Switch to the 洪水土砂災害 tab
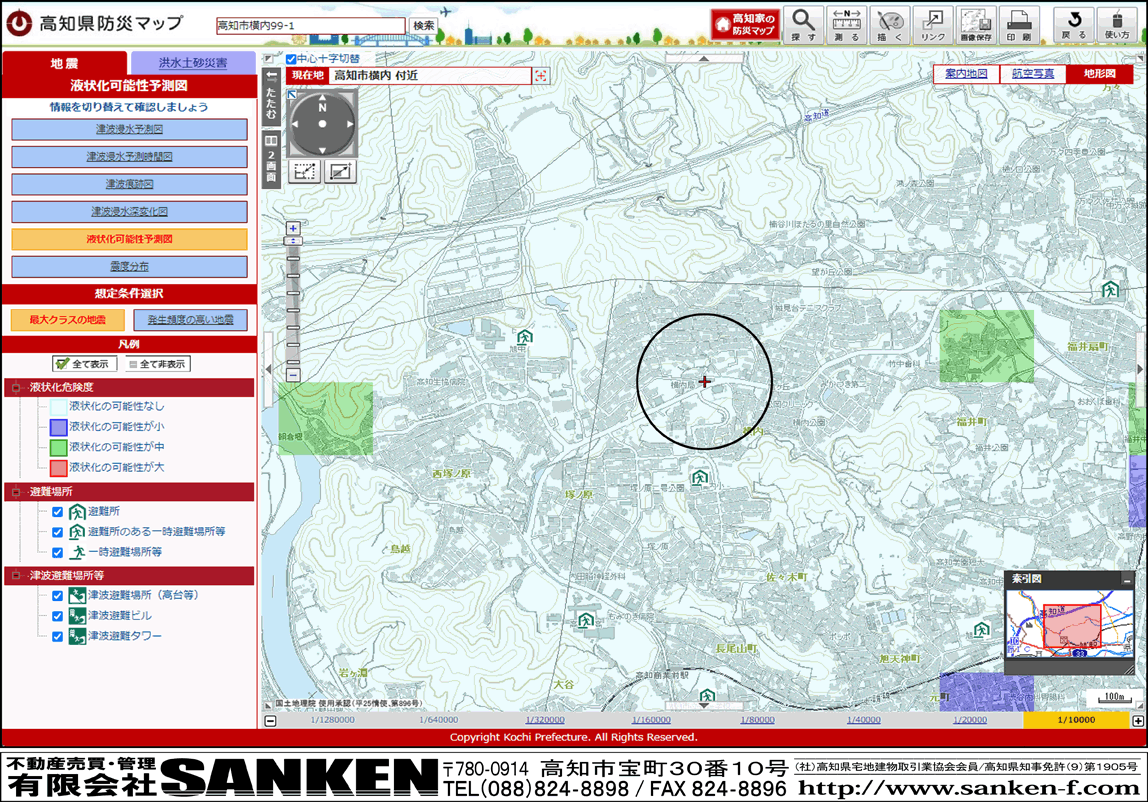The image size is (1148, 802). point(193,63)
